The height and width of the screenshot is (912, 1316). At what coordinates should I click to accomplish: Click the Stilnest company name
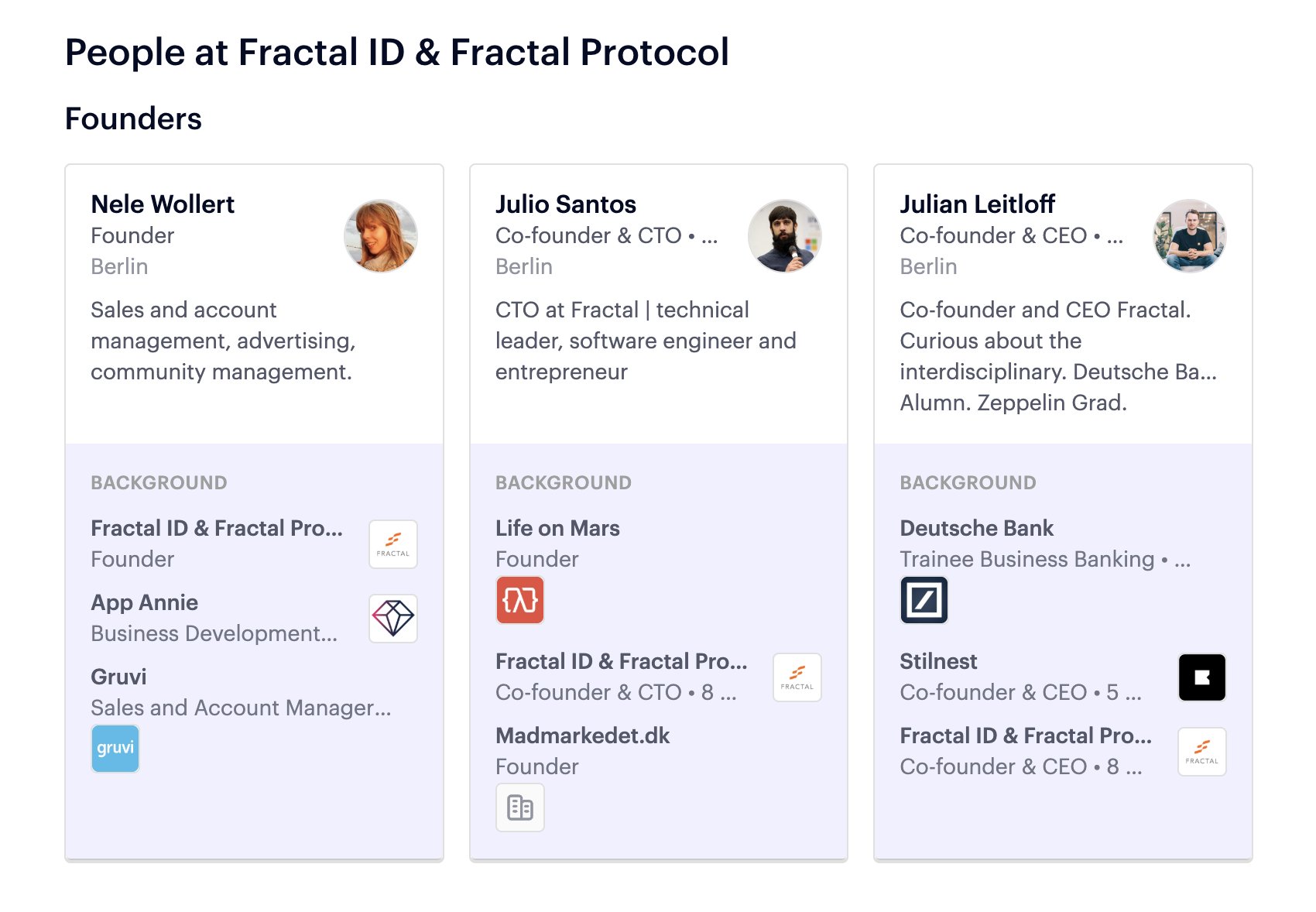(x=938, y=661)
